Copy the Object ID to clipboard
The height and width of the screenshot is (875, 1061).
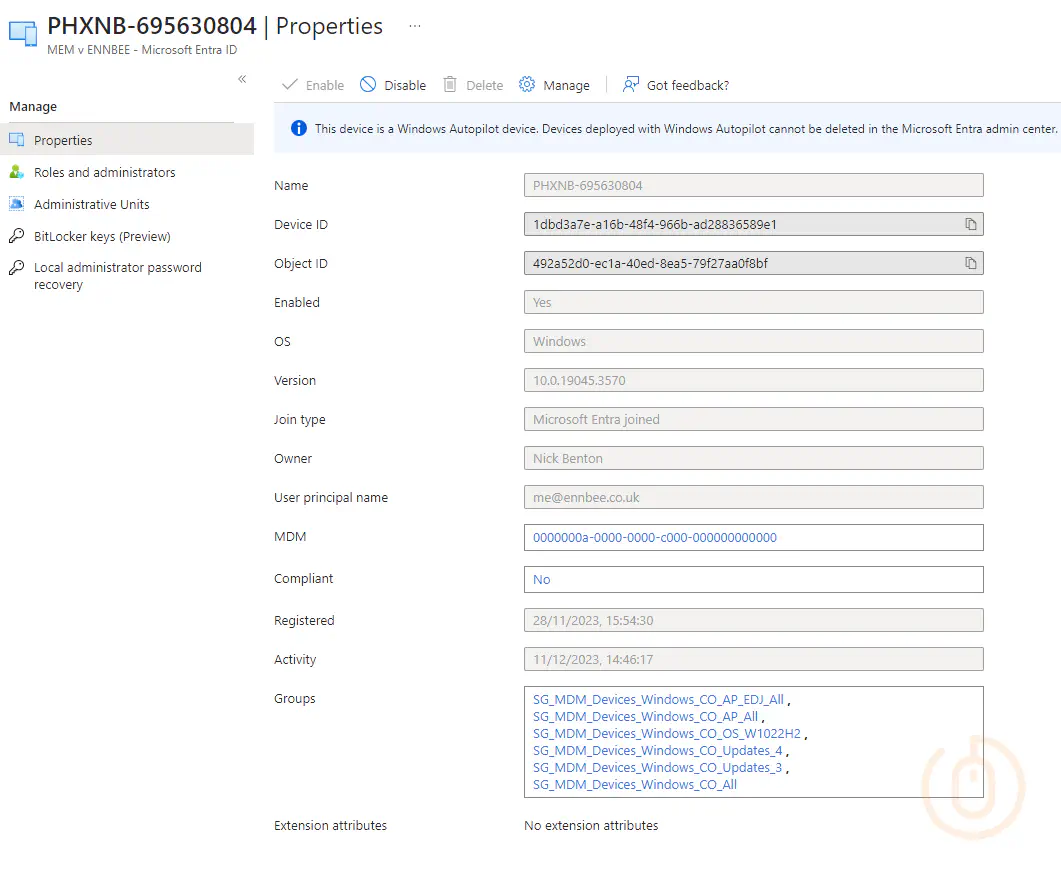970,263
